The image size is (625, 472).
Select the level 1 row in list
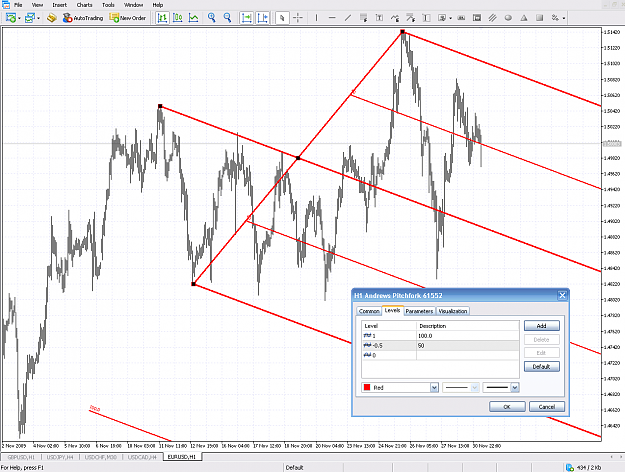pyautogui.click(x=440, y=336)
